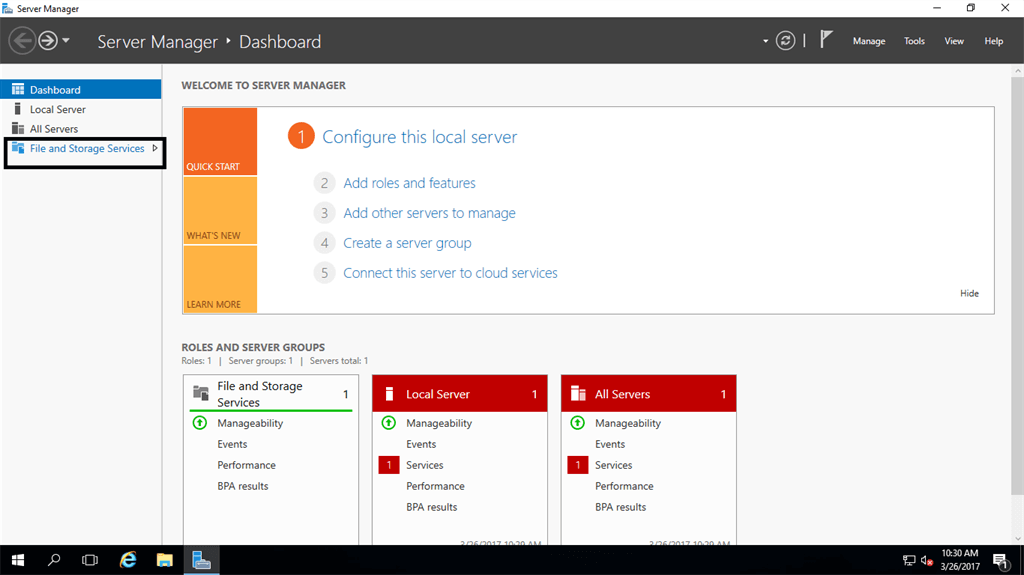Screen dimensions: 1024x575
Task: Click the forward navigation arrow button
Action: (47, 41)
